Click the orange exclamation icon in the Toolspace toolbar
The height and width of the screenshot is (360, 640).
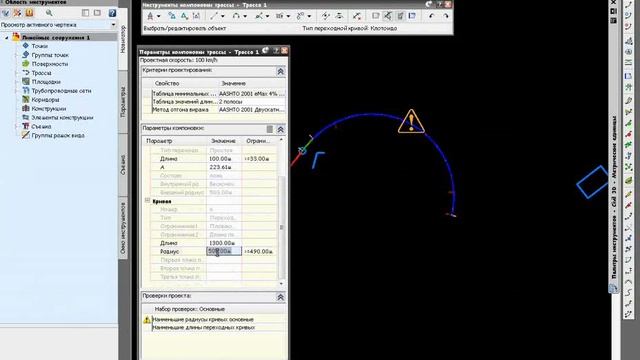[x=29, y=13]
